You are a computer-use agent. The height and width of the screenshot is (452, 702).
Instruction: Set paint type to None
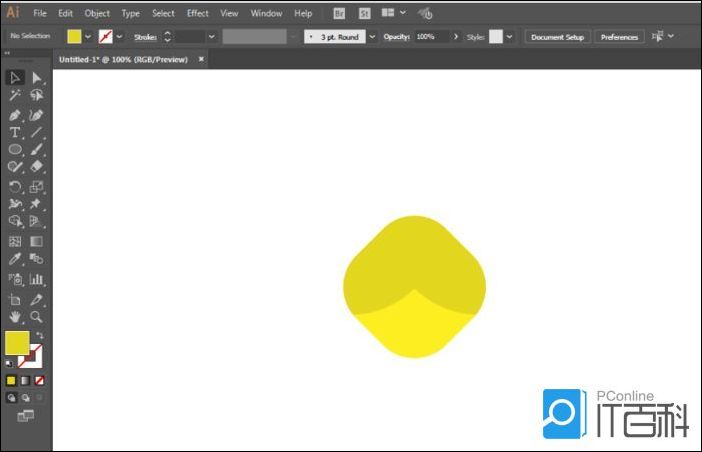[39, 380]
